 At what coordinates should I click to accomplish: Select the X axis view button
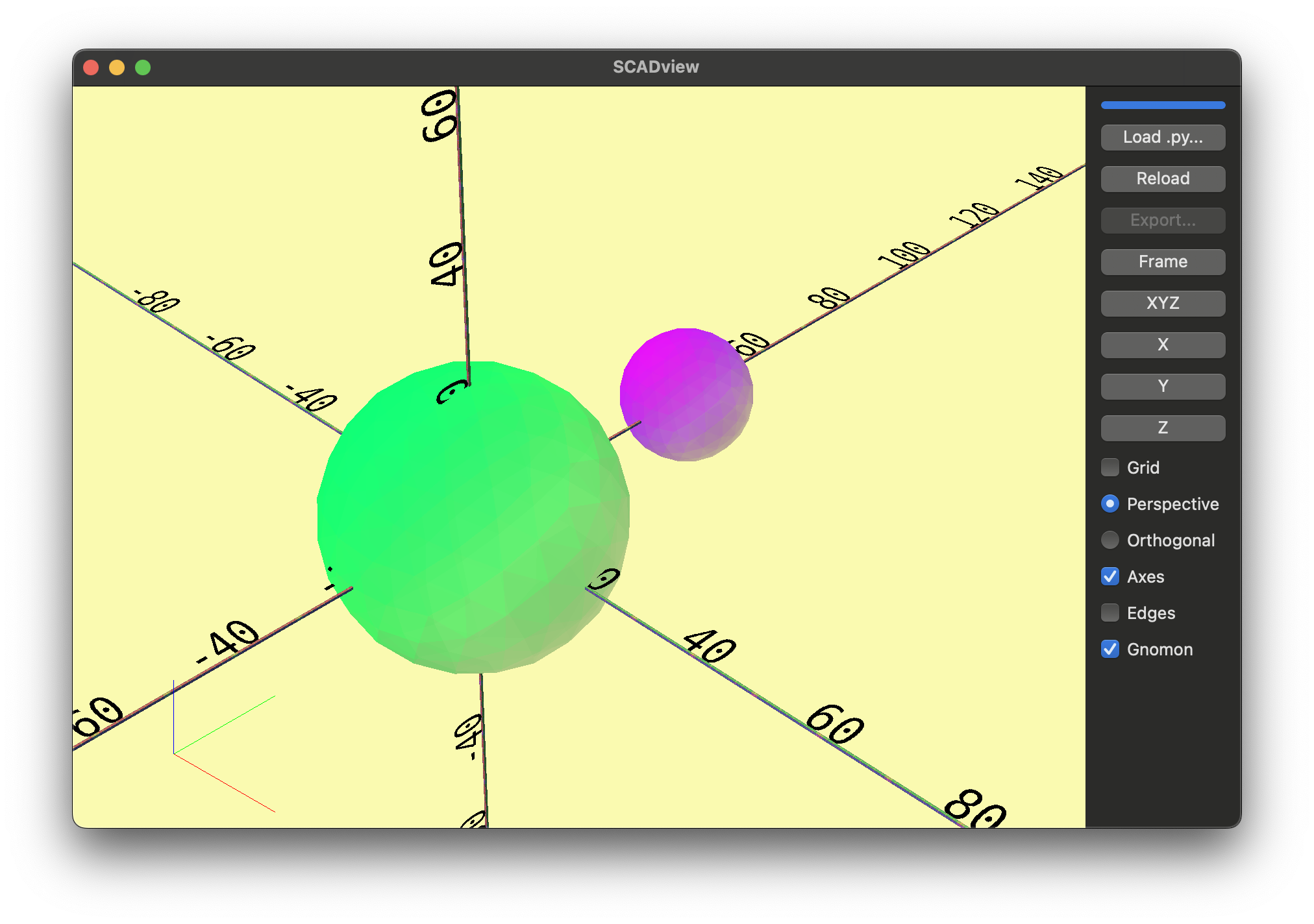1162,345
